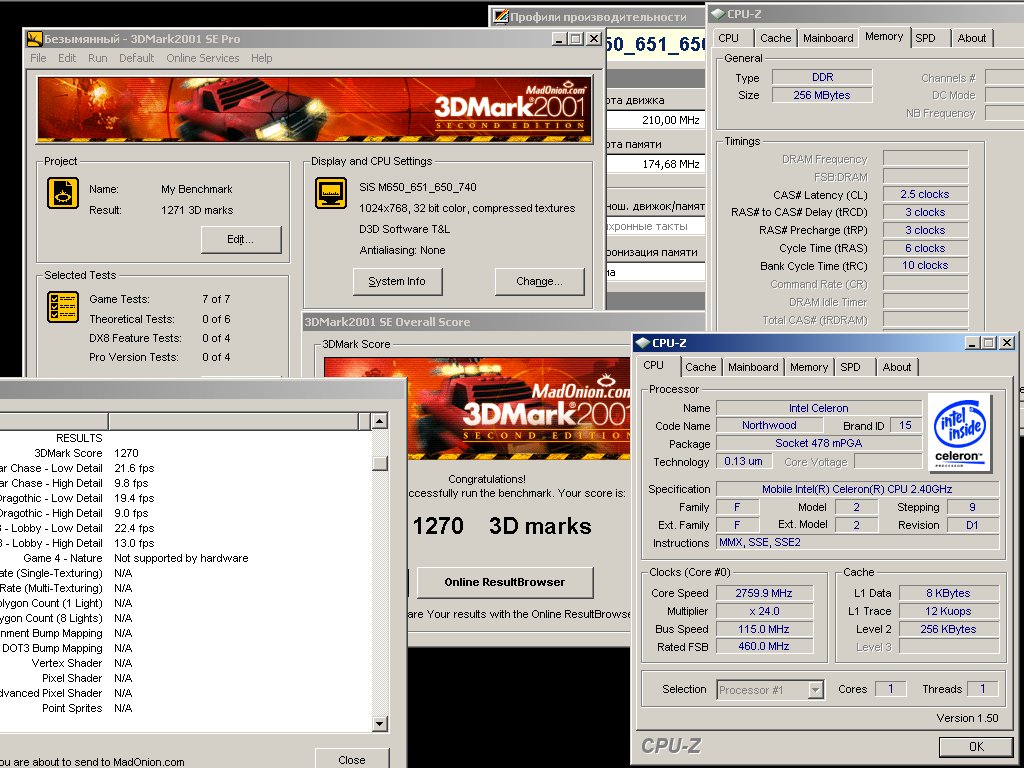1024x768 pixels.
Task: Click the front CPU-Z window title icon
Action: pos(643,343)
